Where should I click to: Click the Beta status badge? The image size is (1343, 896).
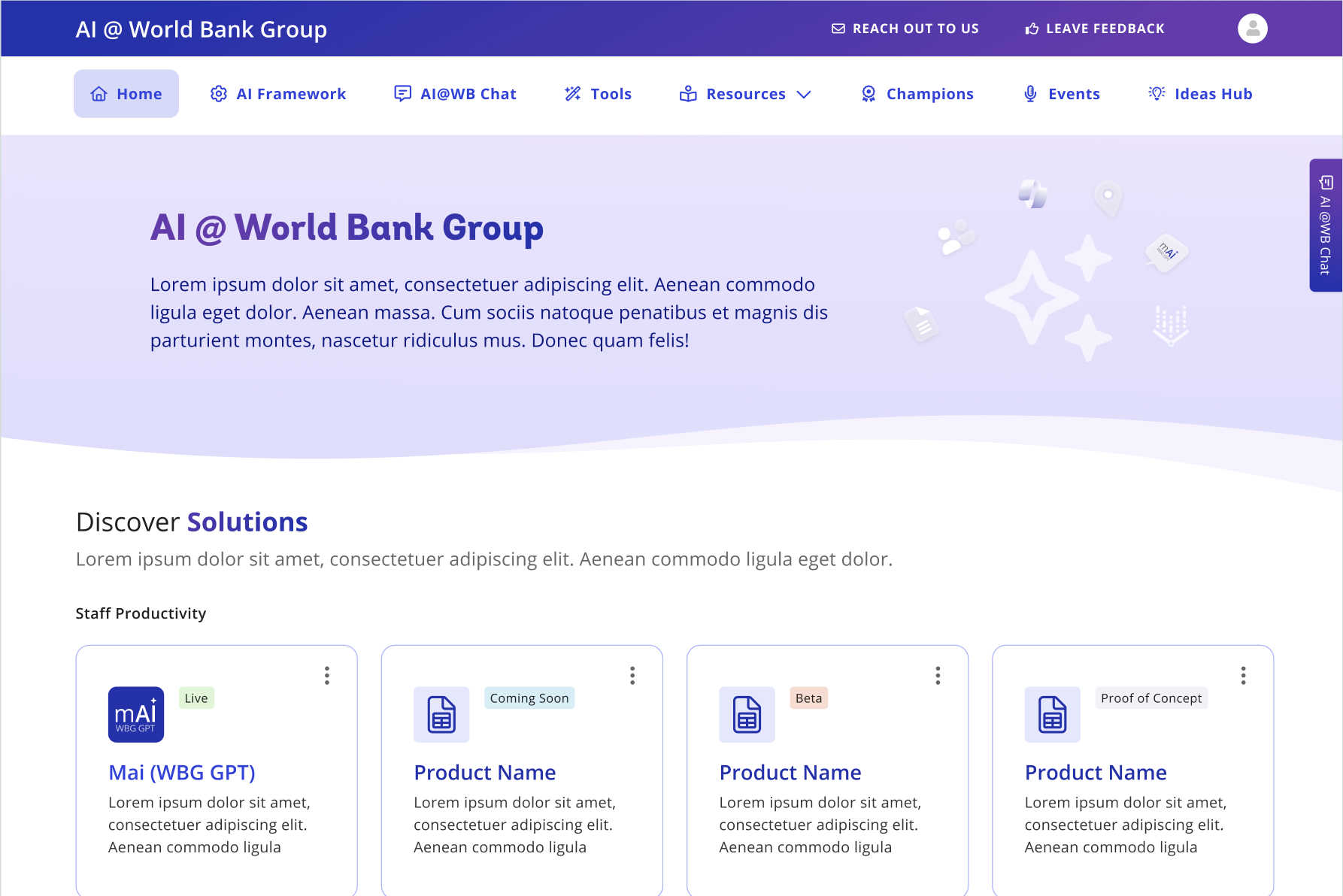[808, 698]
